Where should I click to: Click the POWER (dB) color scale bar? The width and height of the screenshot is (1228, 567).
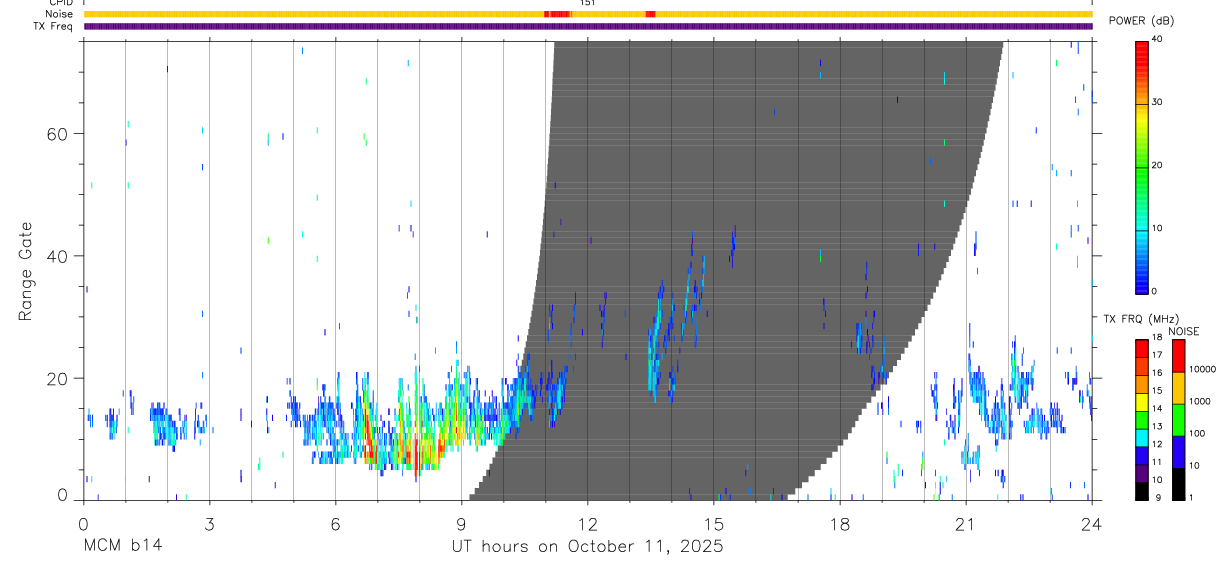[x=1141, y=166]
